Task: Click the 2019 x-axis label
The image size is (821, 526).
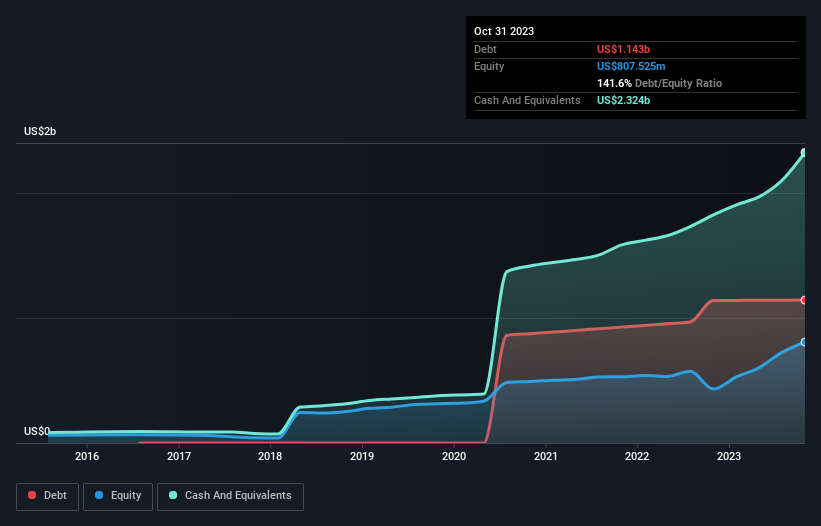Action: 362,456
